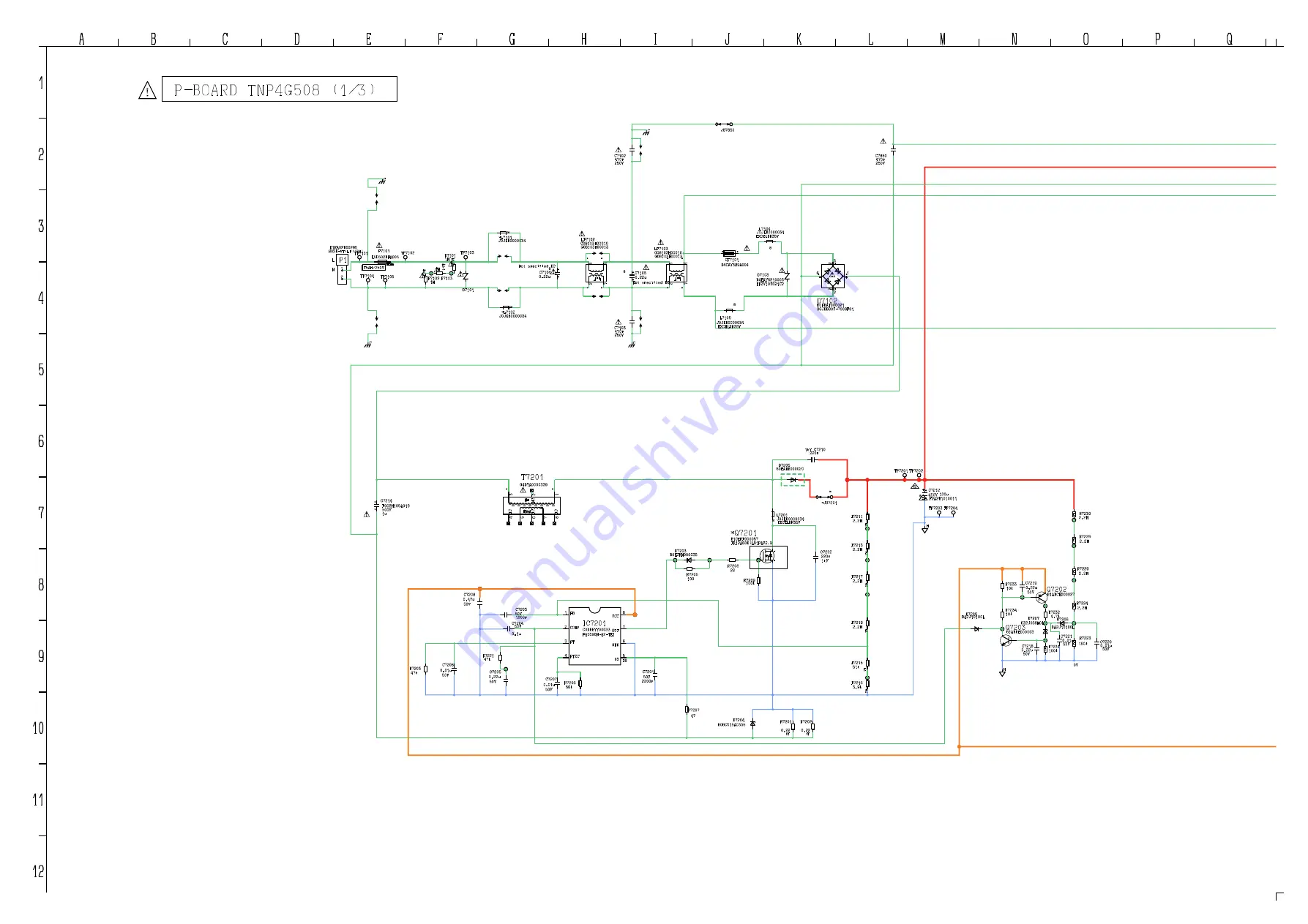Viewport: 1308px width, 924px height.
Task: Click the C7102 capacitor symbol
Action: 632,149
